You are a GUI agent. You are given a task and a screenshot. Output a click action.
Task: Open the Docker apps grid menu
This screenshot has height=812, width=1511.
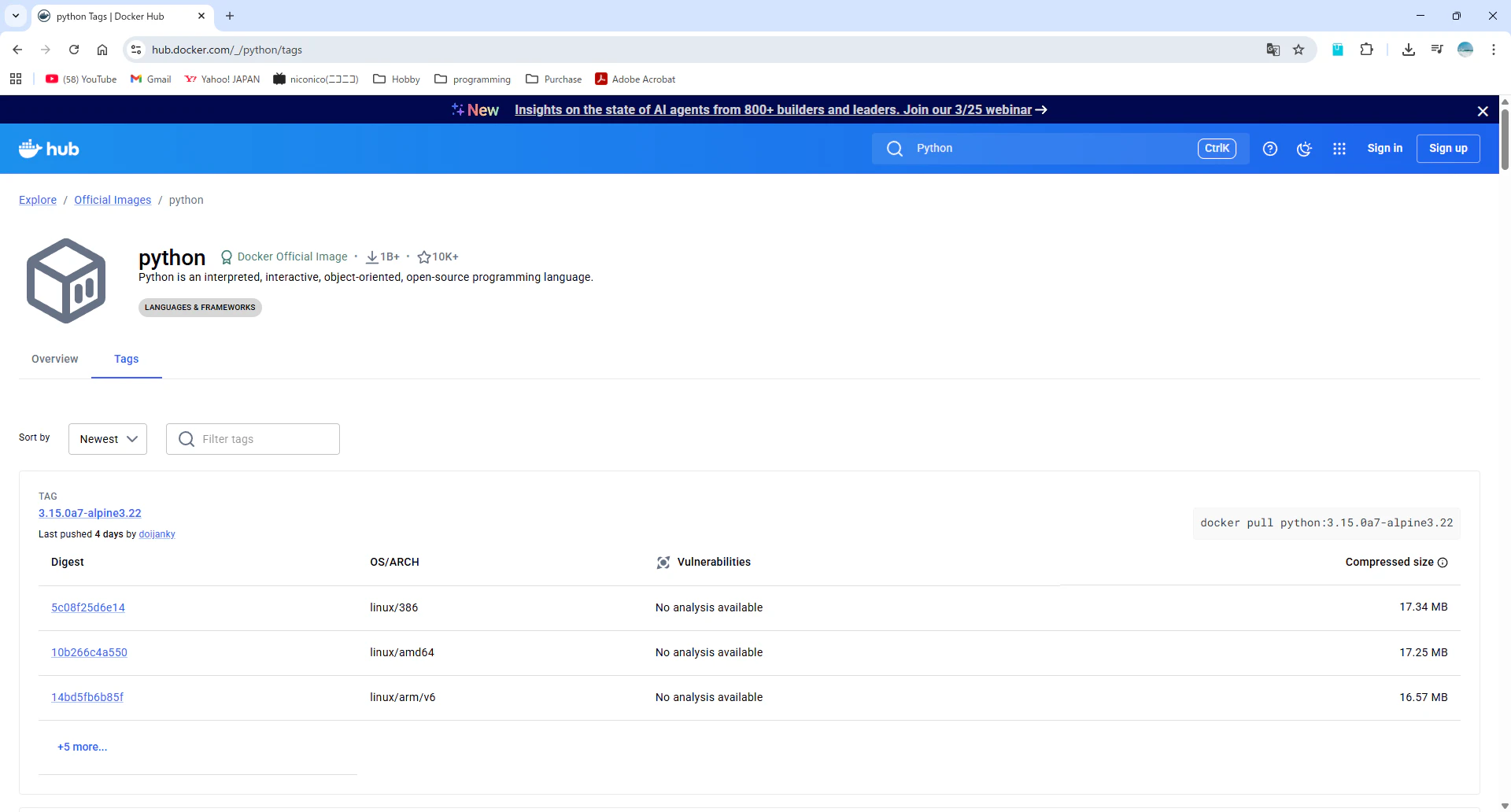pyautogui.click(x=1339, y=149)
